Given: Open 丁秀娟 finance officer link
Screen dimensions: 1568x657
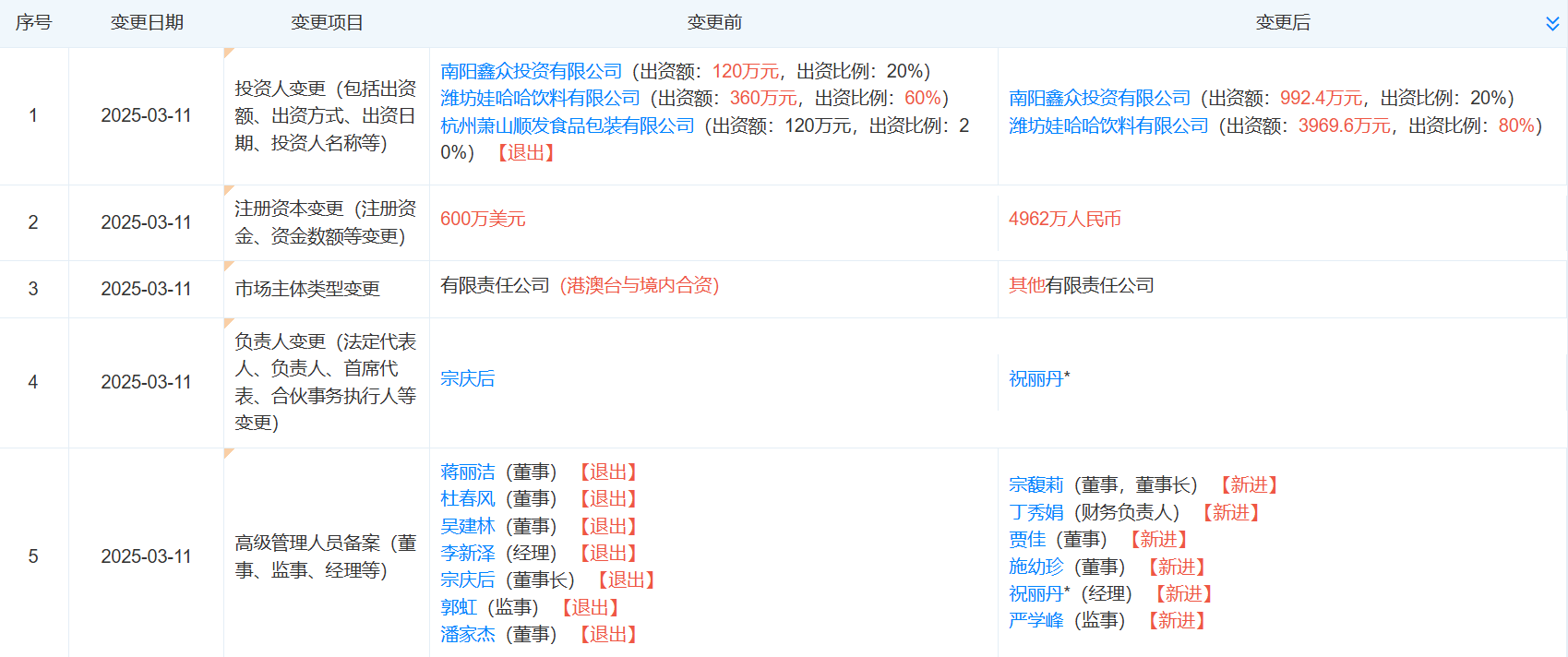Looking at the screenshot, I should (x=1035, y=512).
